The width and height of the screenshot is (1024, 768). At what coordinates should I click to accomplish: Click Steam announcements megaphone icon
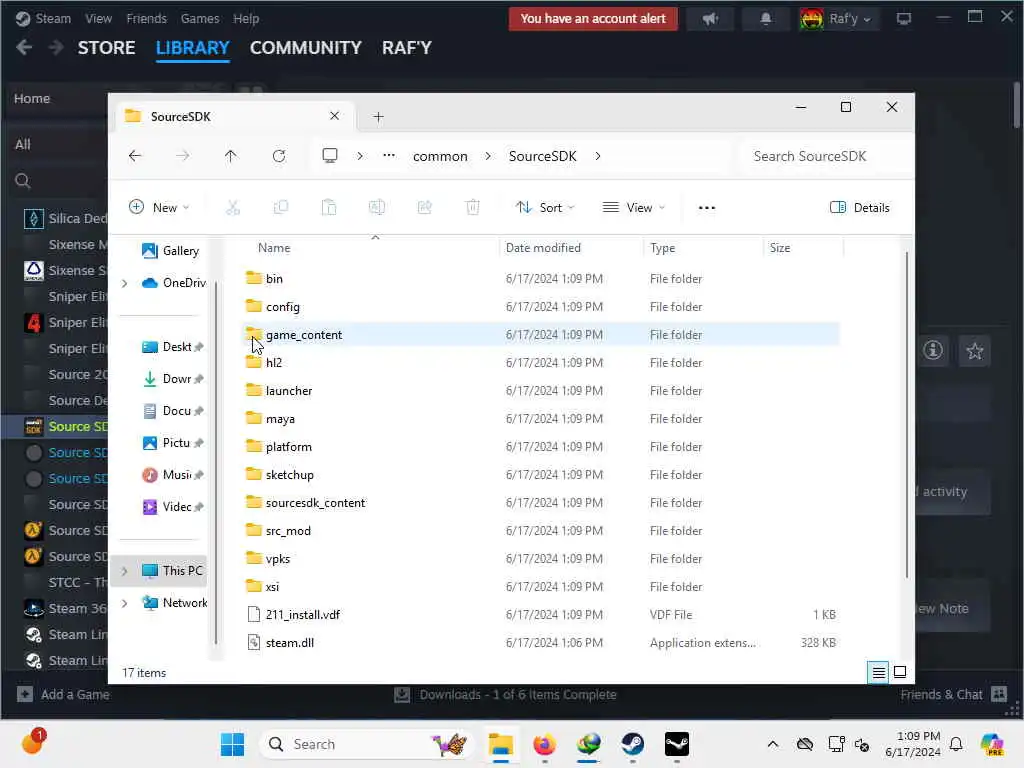710,18
